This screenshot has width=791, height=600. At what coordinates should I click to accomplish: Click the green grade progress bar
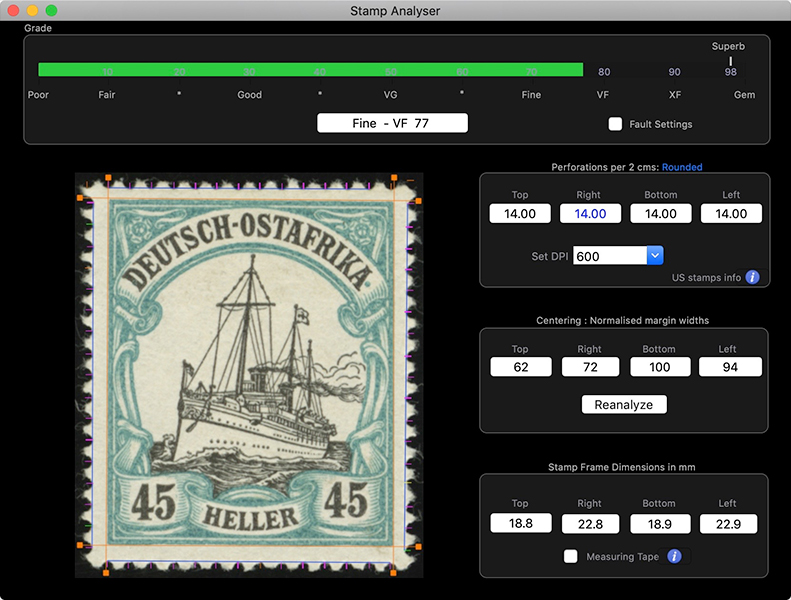(x=311, y=70)
